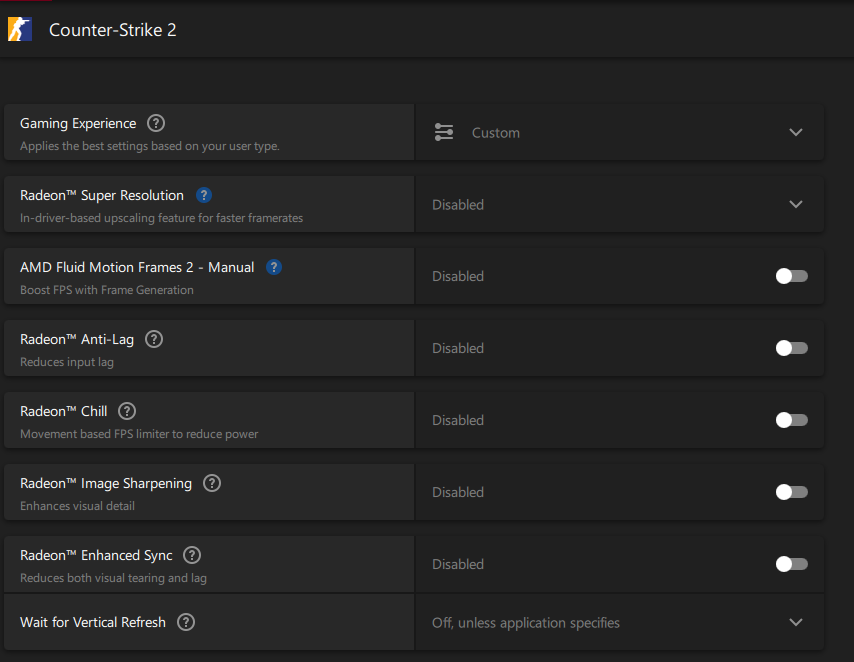Screen dimensions: 854x662
Task: Turn on the Radeon Anti-Lag switch
Action: (x=791, y=348)
